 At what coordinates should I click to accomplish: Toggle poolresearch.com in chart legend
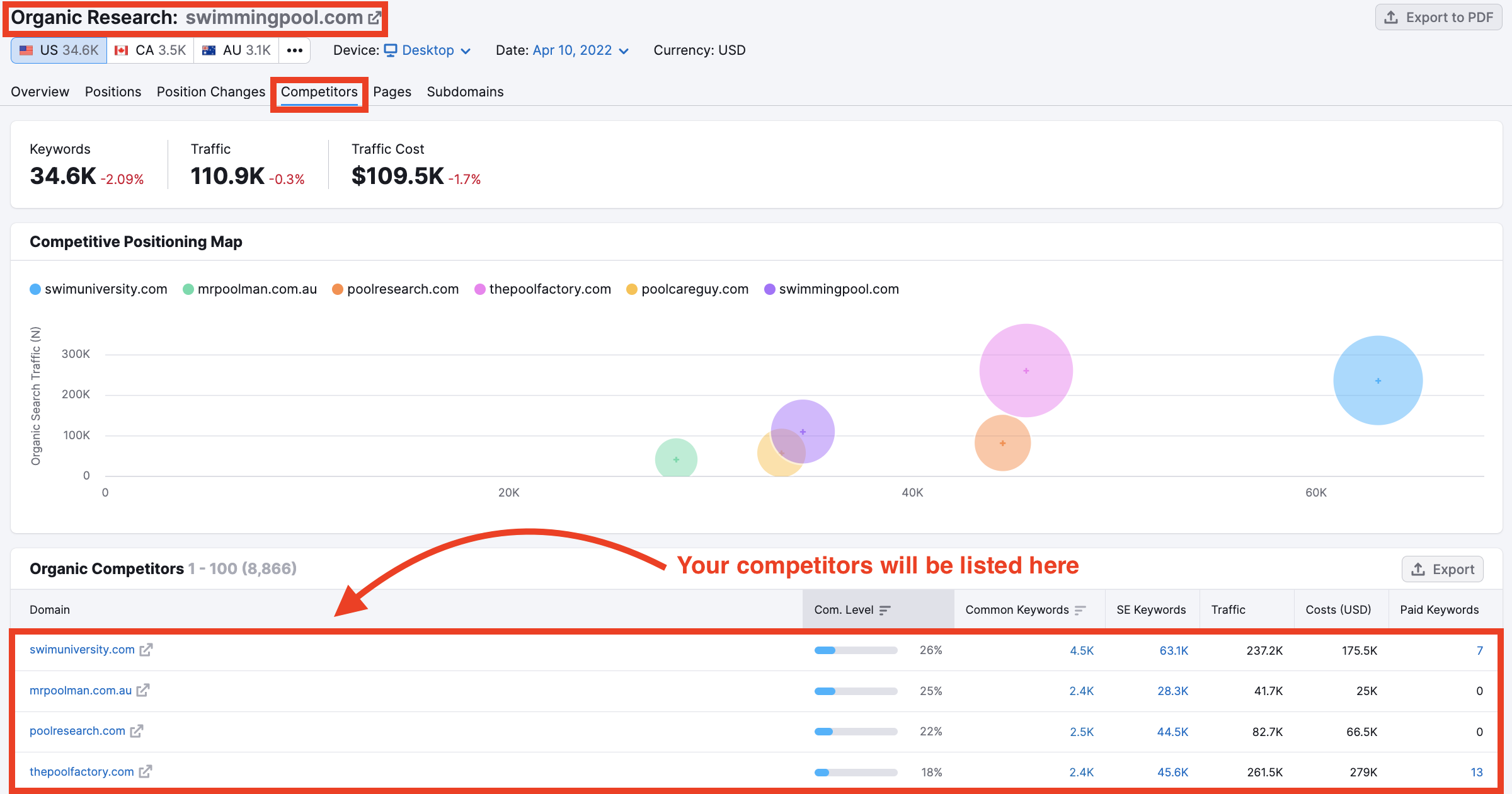(x=396, y=289)
